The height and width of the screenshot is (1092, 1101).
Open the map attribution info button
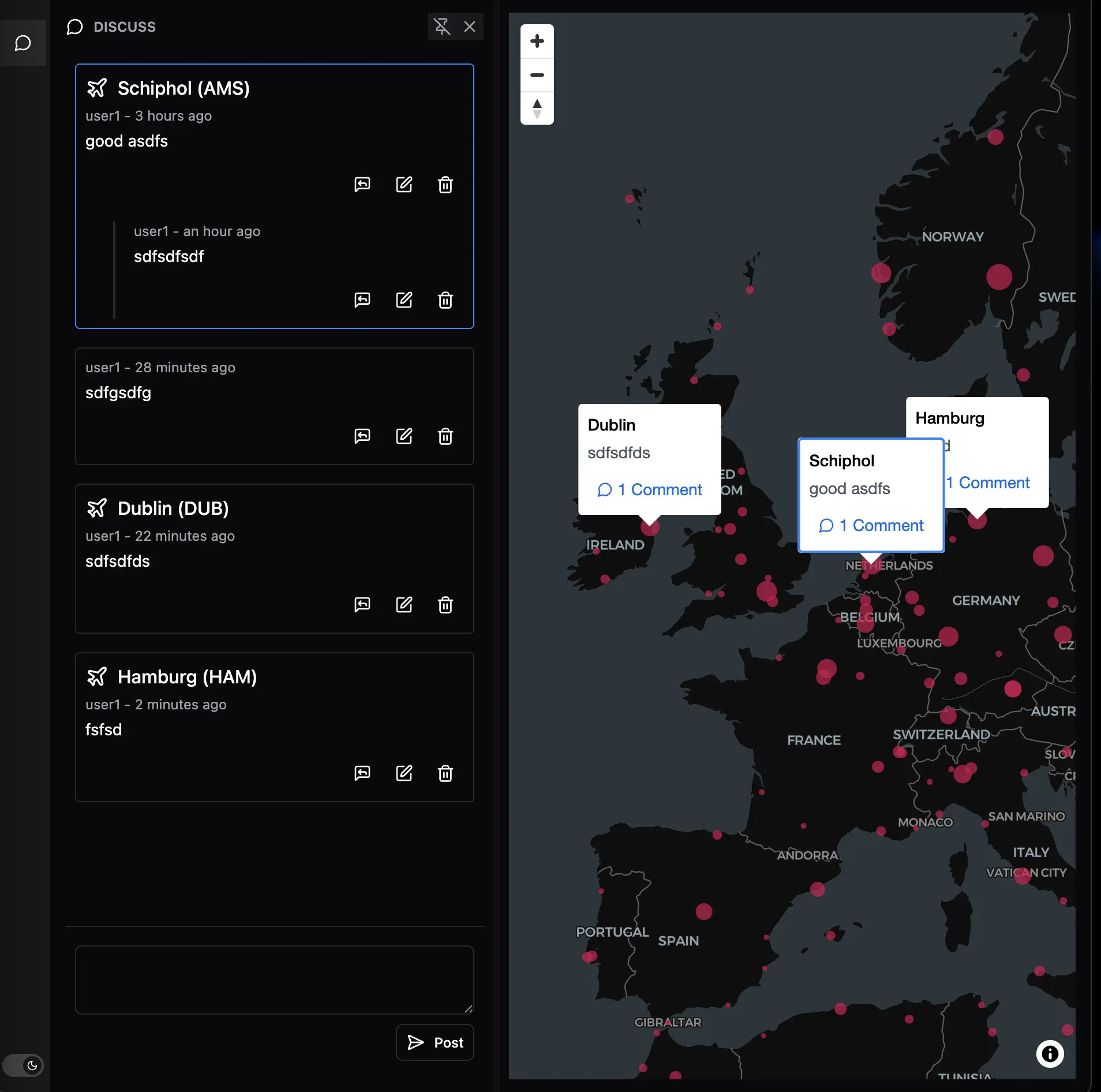pos(1051,1054)
